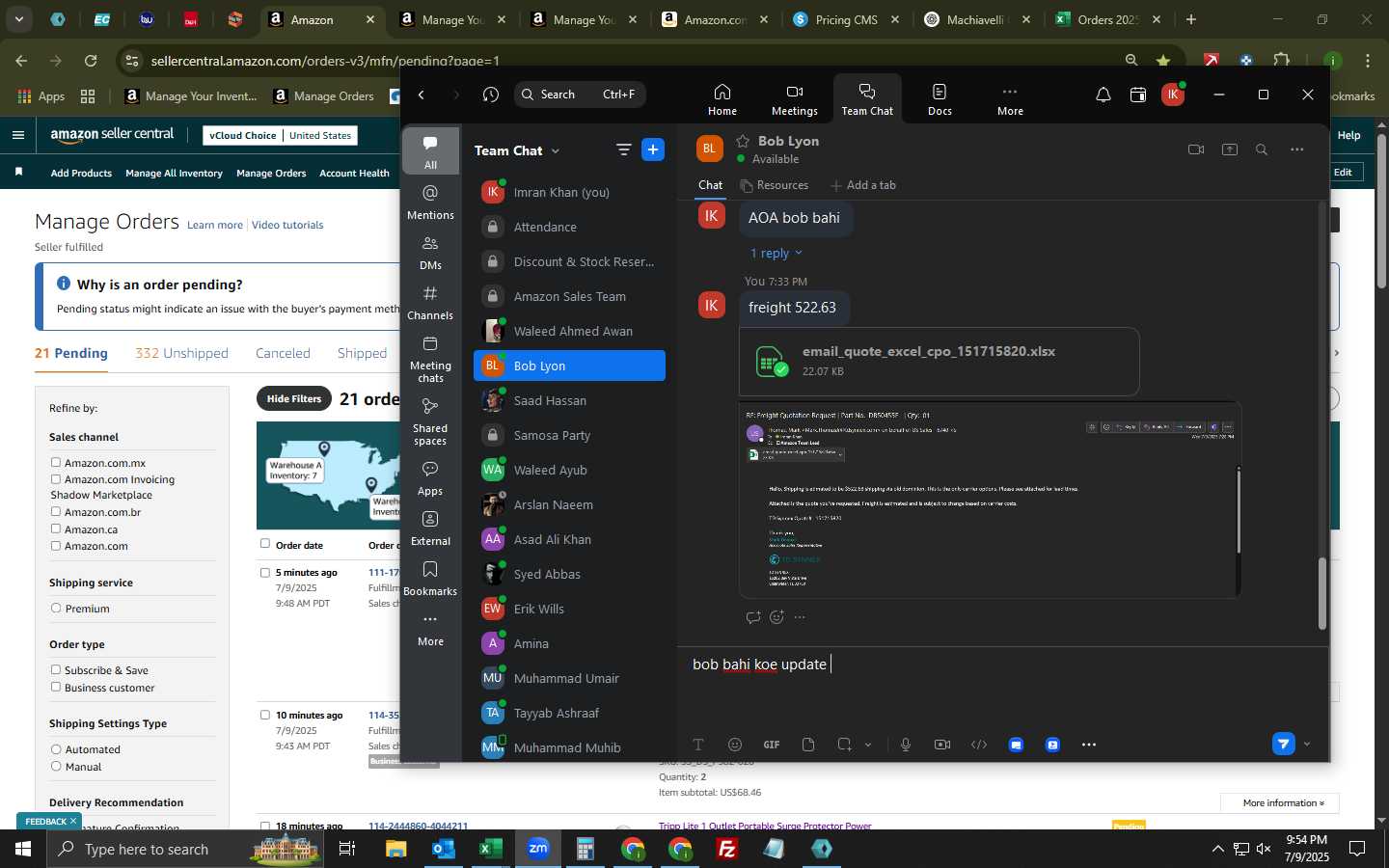The image size is (1389, 868).
Task: Star the Bob Lyon chat
Action: click(743, 141)
